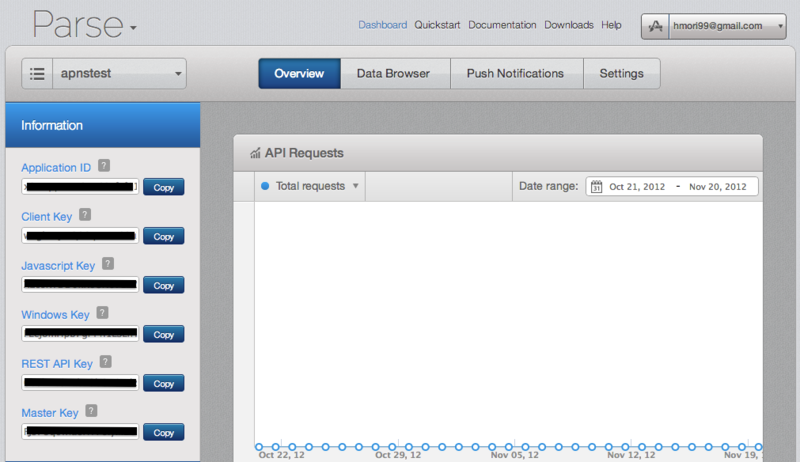
Task: Click the API Requests panel title
Action: click(x=304, y=153)
